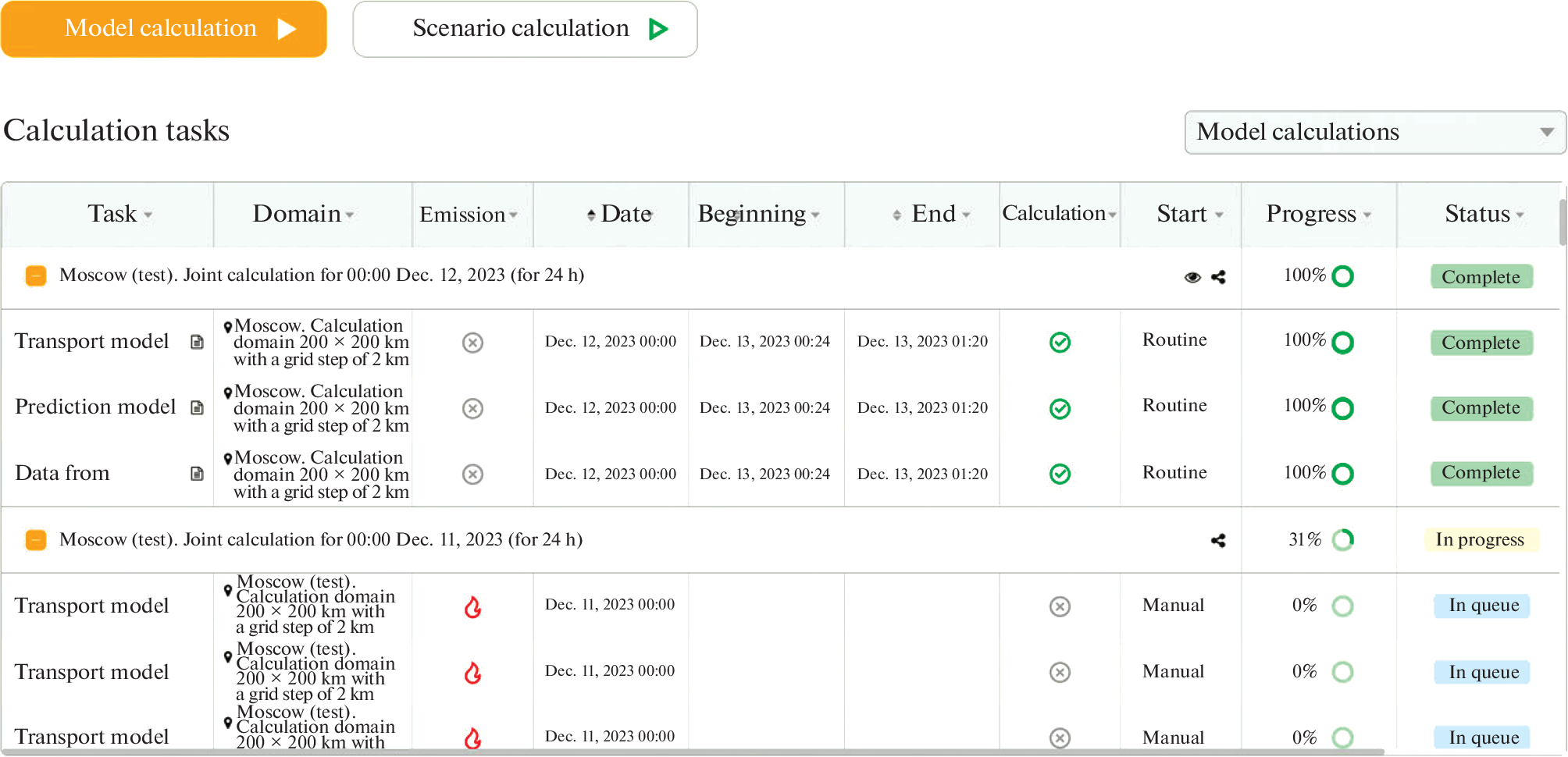Run the Scenario calculation button
Screen dimensions: 1568x757
(x=525, y=29)
